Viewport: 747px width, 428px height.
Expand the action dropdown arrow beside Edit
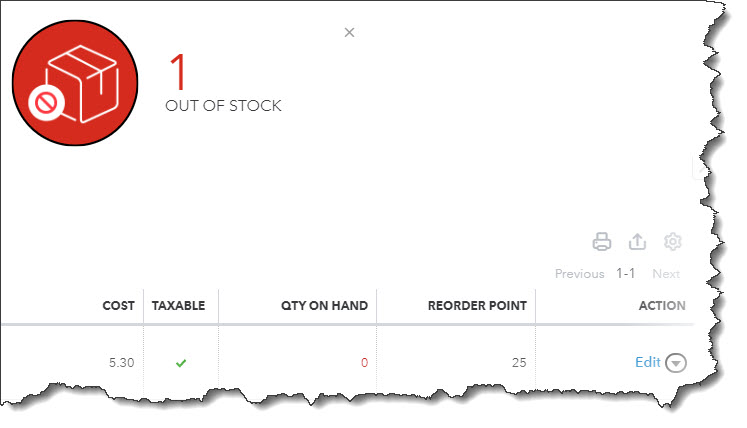pos(676,363)
